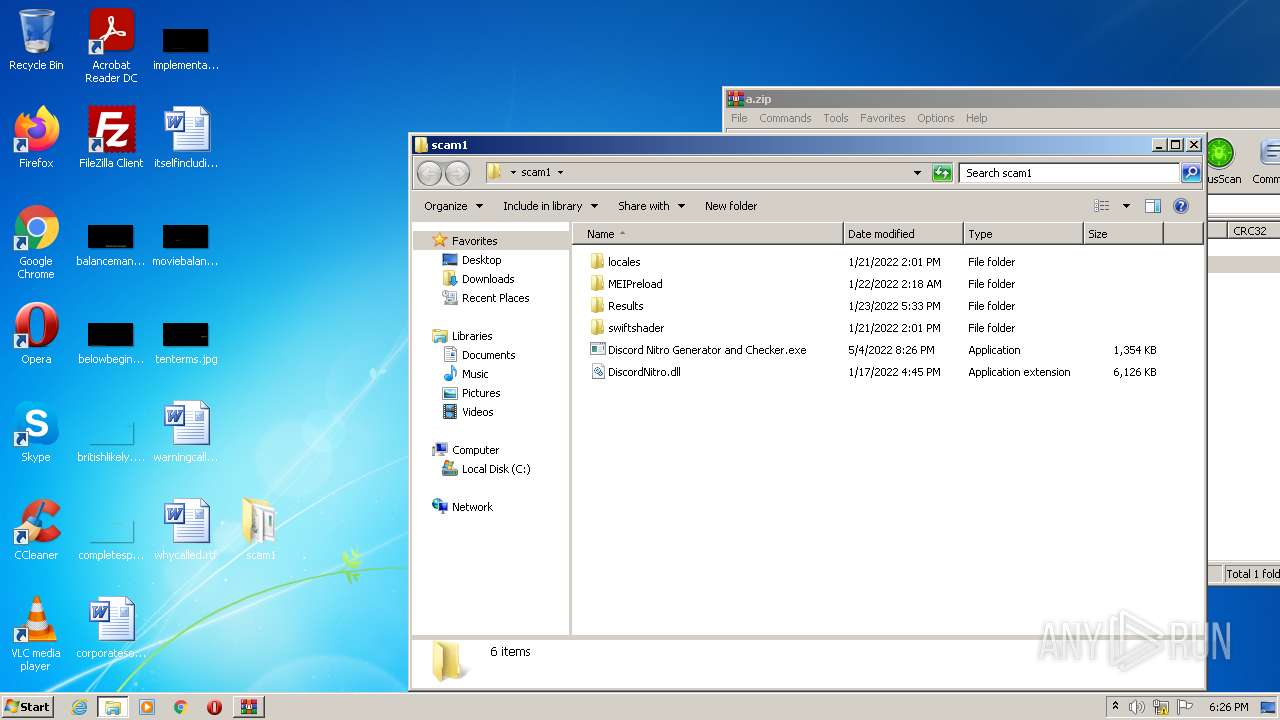The image size is (1280, 720).
Task: Go forward in Explorer navigation
Action: [457, 173]
